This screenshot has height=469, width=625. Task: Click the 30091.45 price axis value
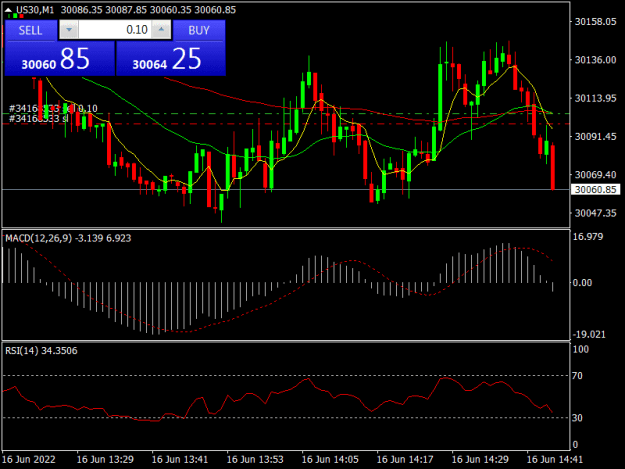point(596,136)
